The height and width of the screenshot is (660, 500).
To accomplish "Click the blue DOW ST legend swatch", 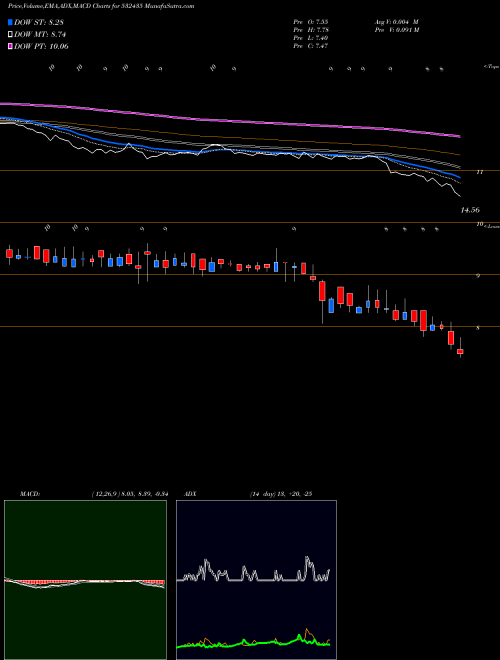I will pos(10,22).
